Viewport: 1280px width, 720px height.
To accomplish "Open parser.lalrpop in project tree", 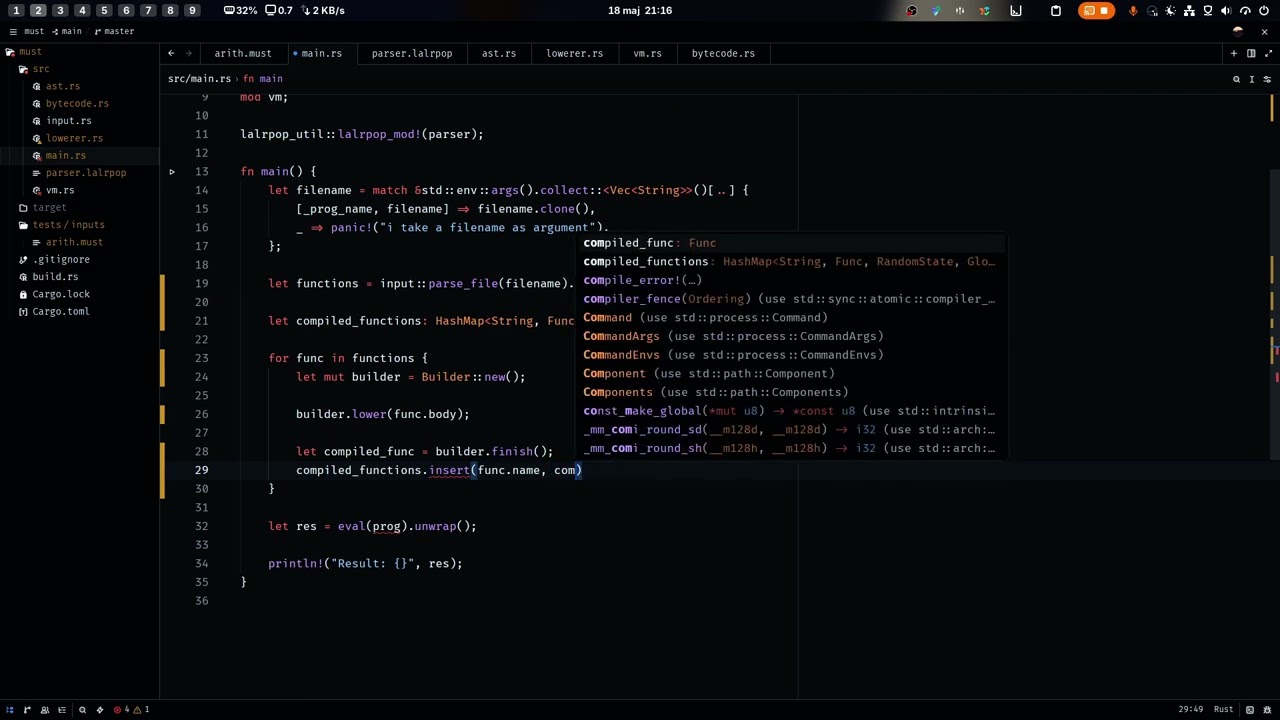I will pyautogui.click(x=85, y=172).
